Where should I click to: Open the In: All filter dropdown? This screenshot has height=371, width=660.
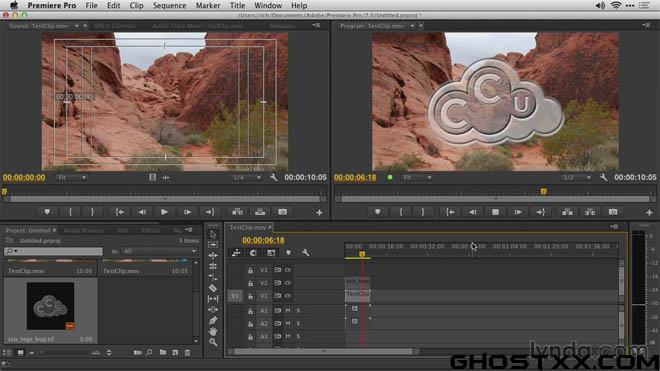coord(159,251)
